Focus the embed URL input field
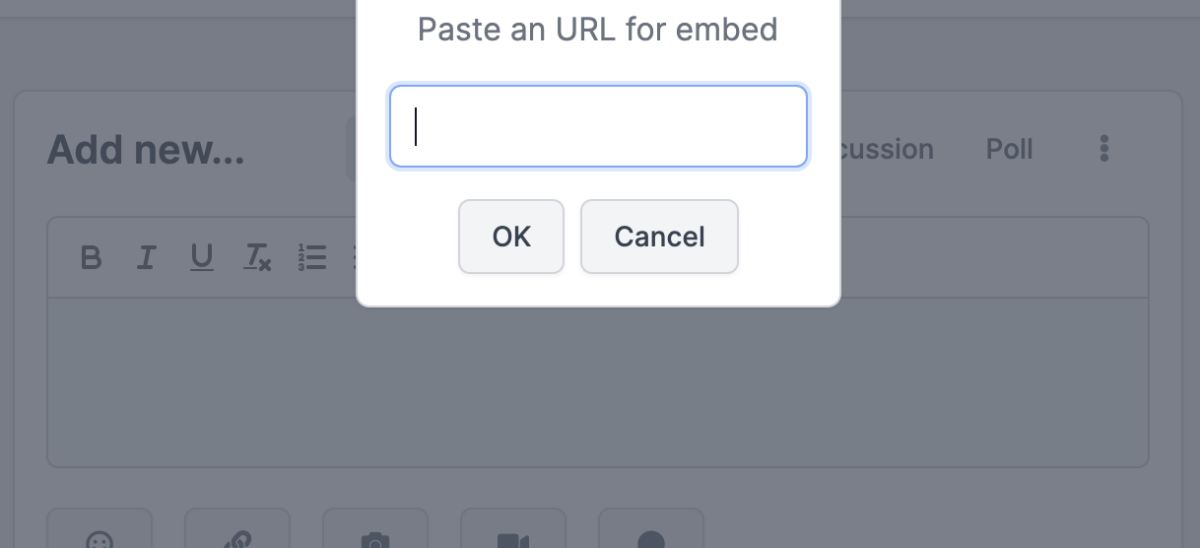1200x548 pixels. pyautogui.click(x=598, y=126)
